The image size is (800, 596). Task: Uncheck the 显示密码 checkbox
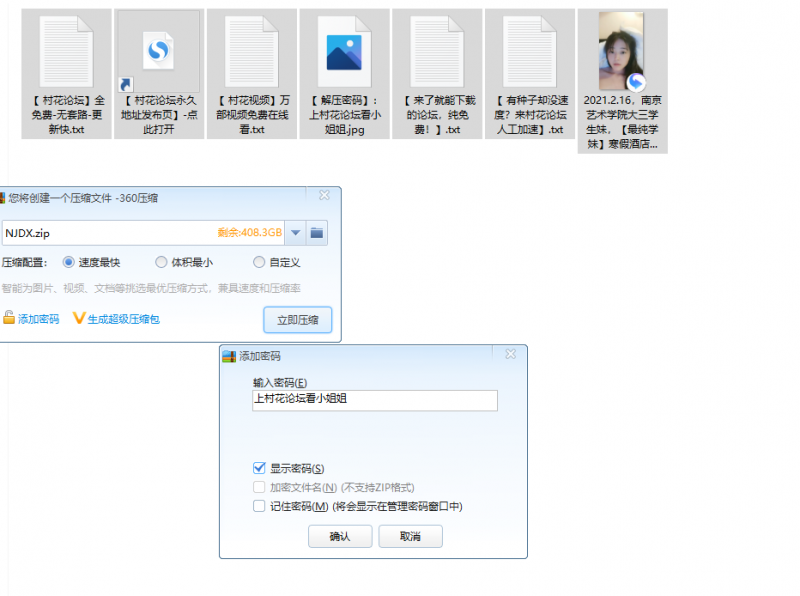[x=260, y=468]
